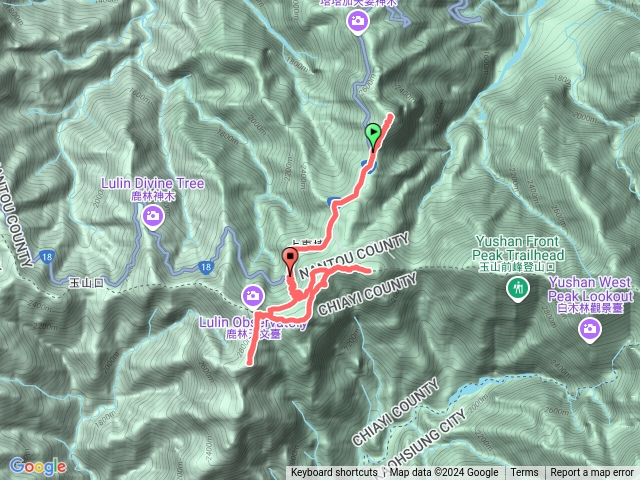Screen dimensions: 640x480
Task: Select the Lulin Divine Tree text label
Action: pyautogui.click(x=153, y=183)
